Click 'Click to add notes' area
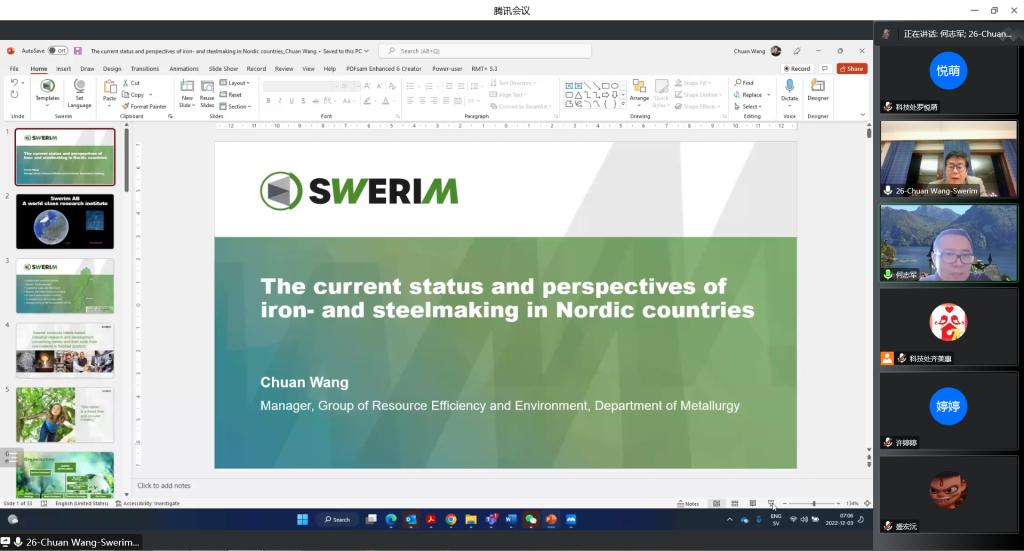1024x551 pixels. (x=164, y=486)
